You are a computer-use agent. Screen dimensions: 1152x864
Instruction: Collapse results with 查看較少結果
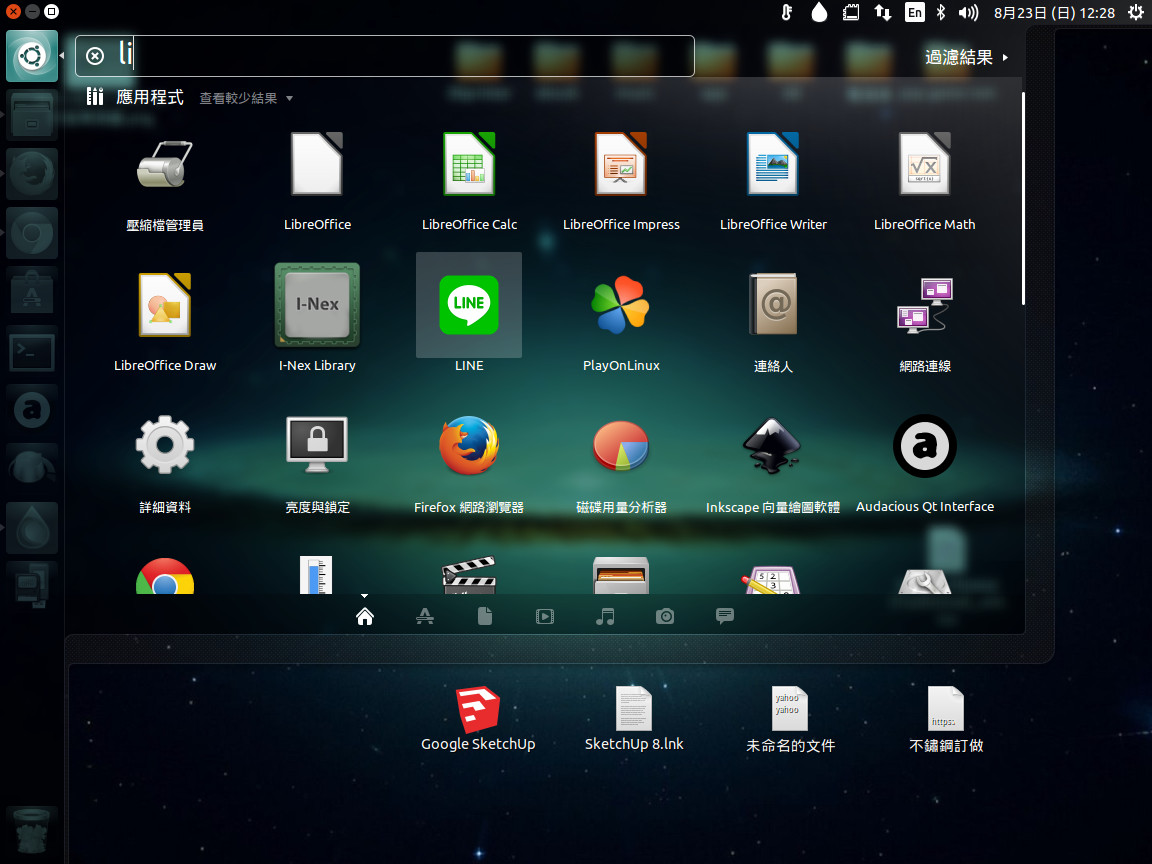(246, 98)
